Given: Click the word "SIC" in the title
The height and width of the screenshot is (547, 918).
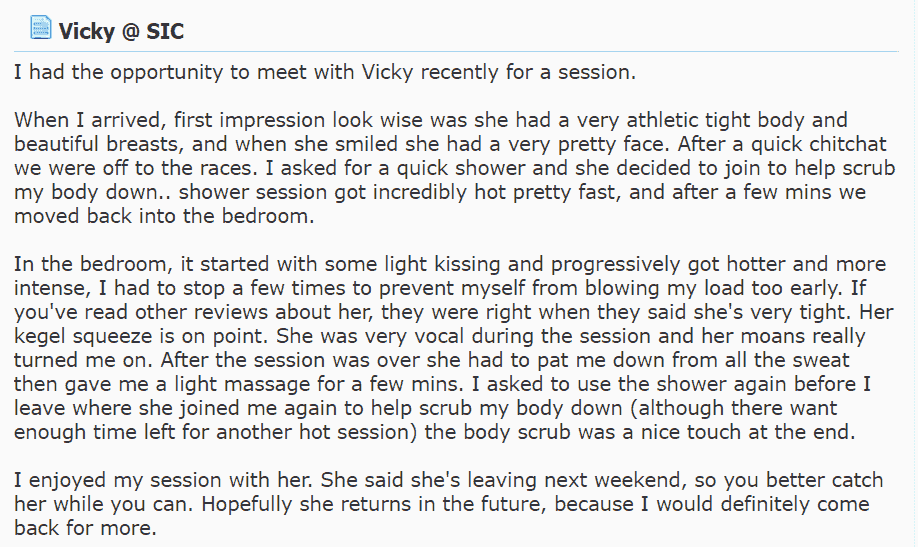Looking at the screenshot, I should (x=165, y=31).
